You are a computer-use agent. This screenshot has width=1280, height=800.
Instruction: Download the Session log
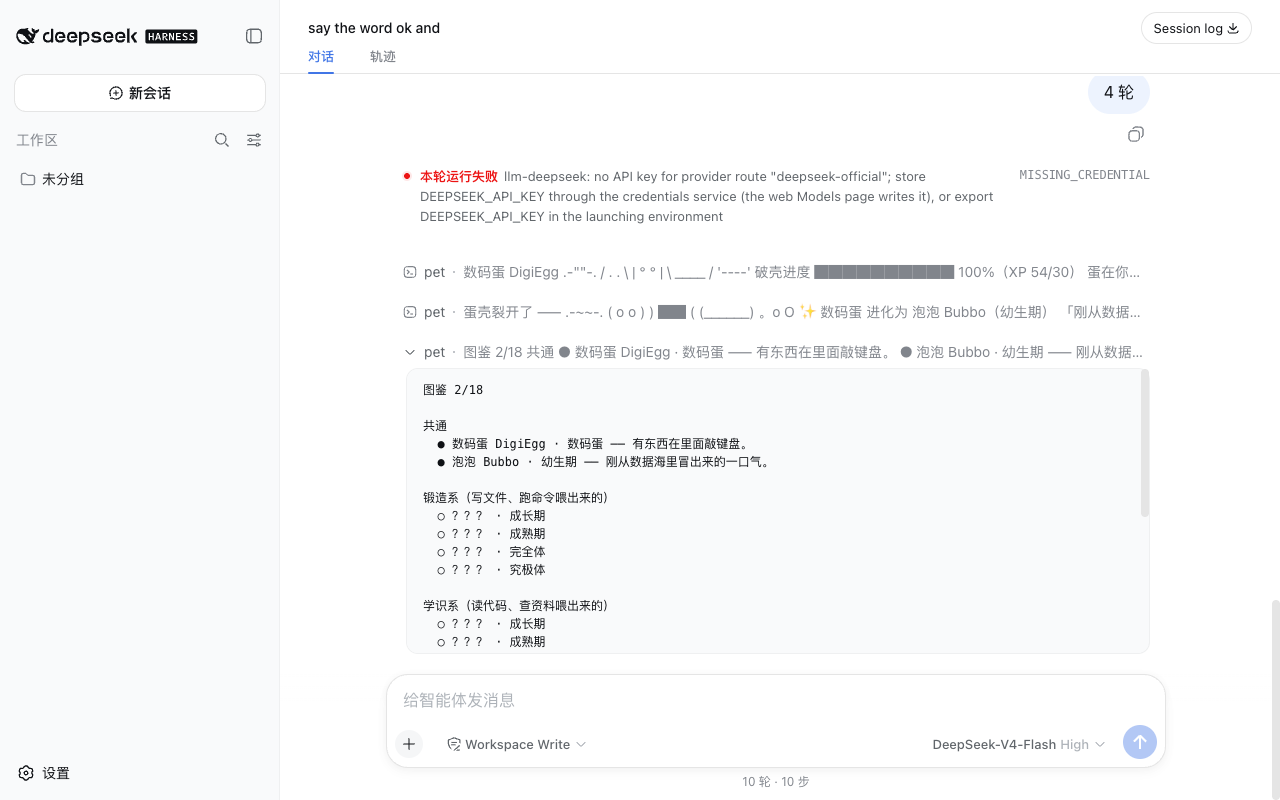[1196, 28]
